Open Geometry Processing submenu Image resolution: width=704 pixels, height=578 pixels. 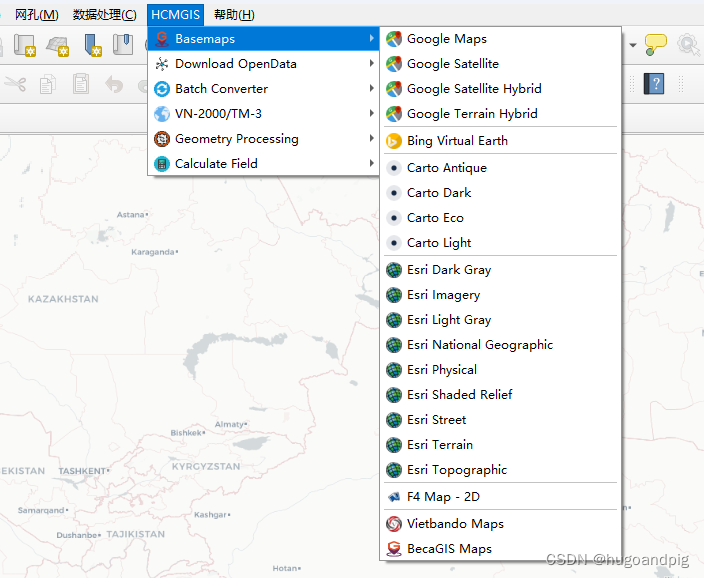point(264,139)
